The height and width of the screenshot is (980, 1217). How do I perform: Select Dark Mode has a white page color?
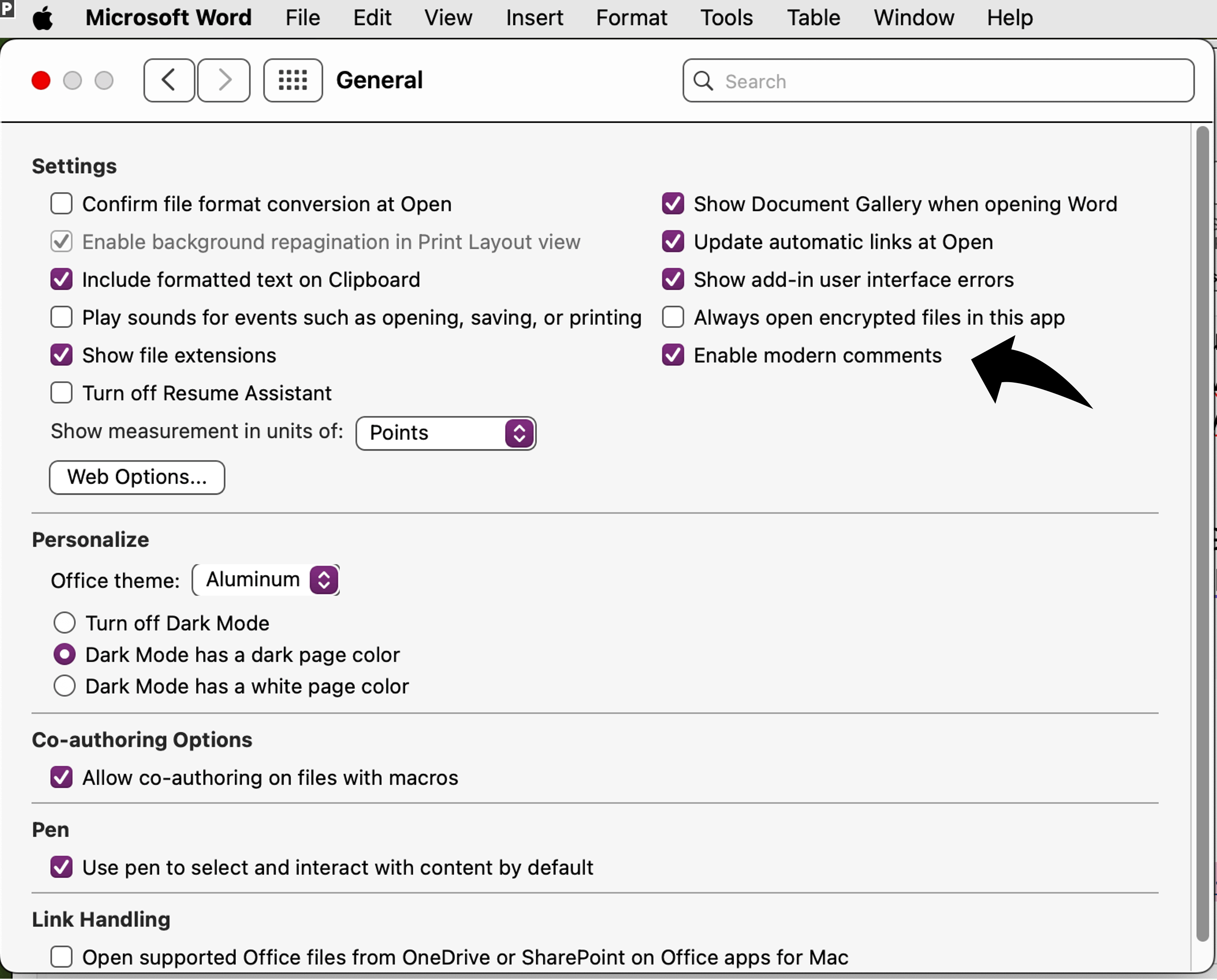64,686
